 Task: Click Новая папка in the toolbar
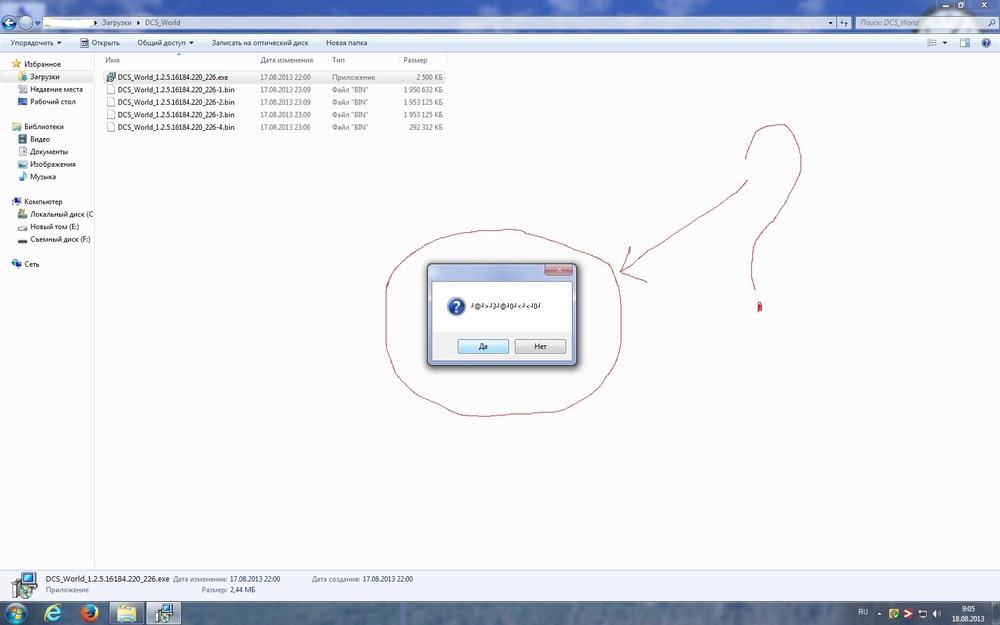[x=346, y=43]
